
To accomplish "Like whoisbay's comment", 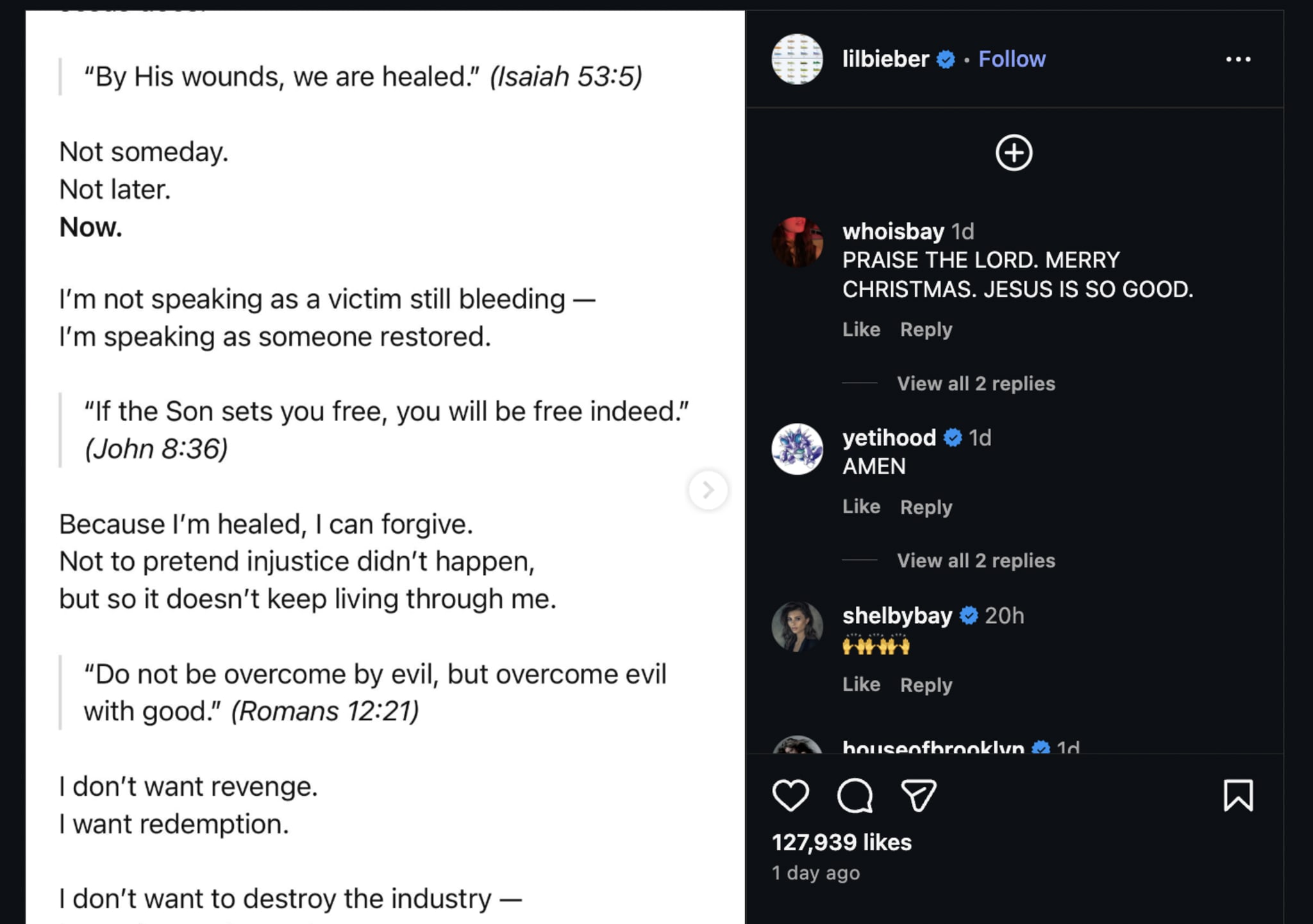I will tap(861, 330).
